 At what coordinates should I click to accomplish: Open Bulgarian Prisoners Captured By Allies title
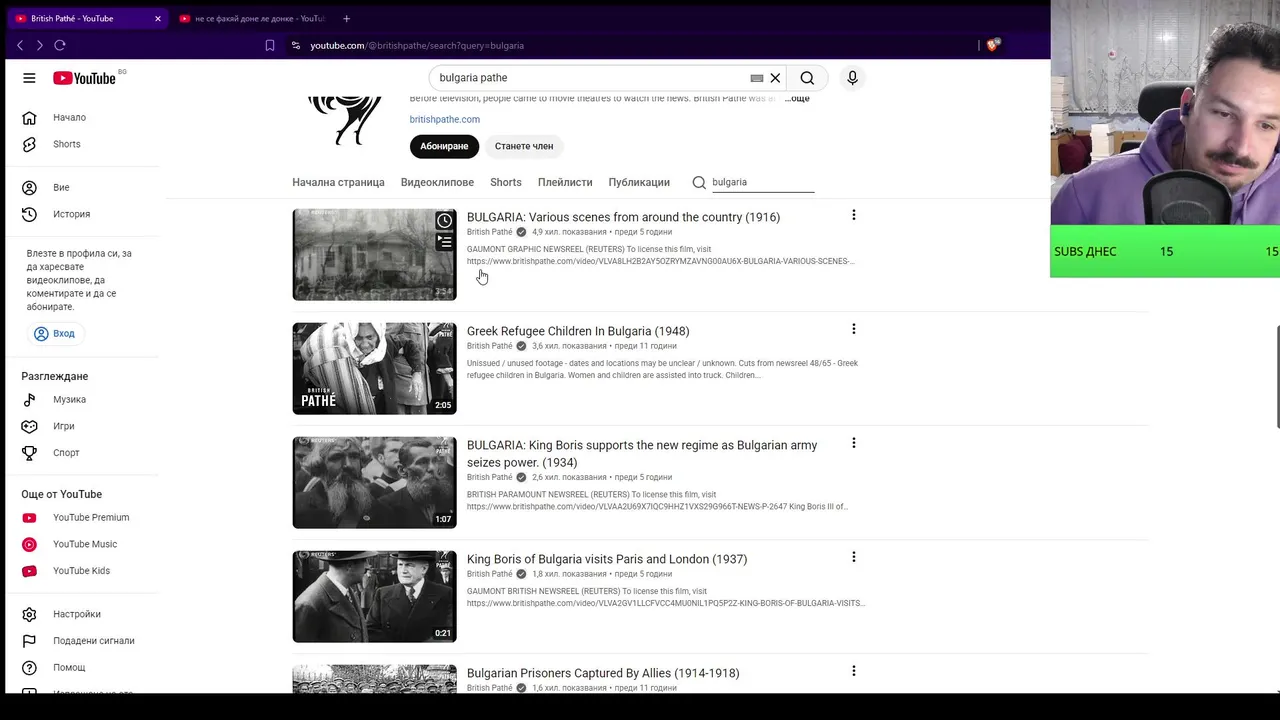pos(603,673)
